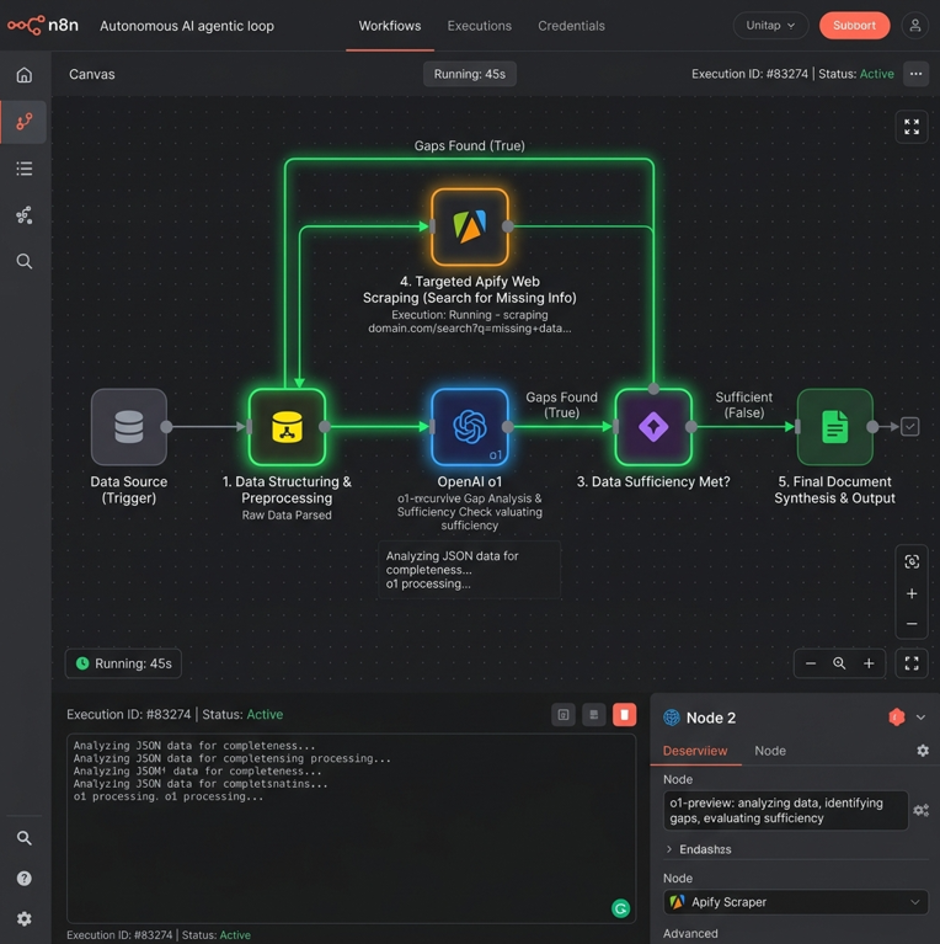Open the nodes cluster icon in sidebar
This screenshot has height=944, width=940.
pyautogui.click(x=24, y=215)
